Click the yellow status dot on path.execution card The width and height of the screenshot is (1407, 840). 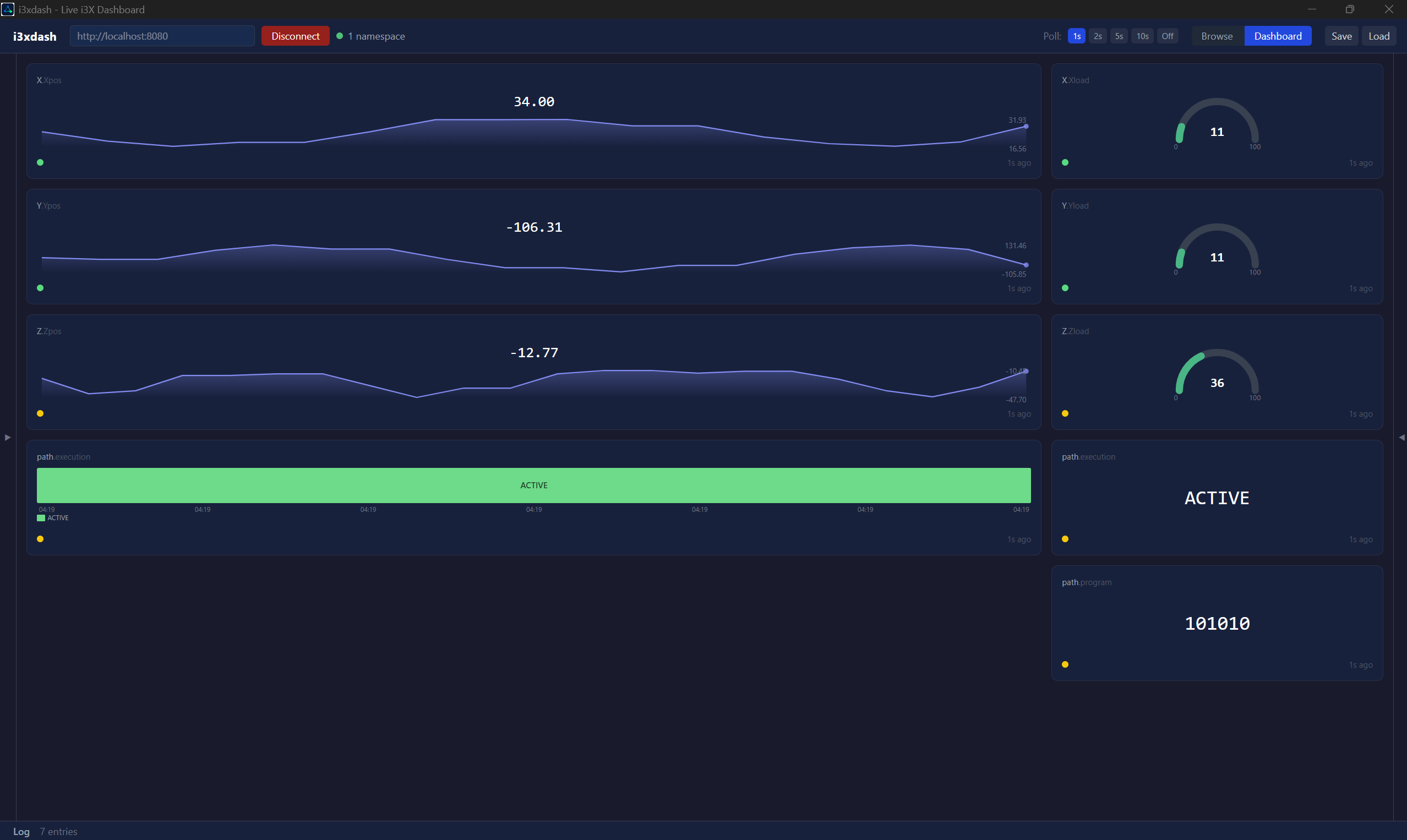(x=1066, y=538)
